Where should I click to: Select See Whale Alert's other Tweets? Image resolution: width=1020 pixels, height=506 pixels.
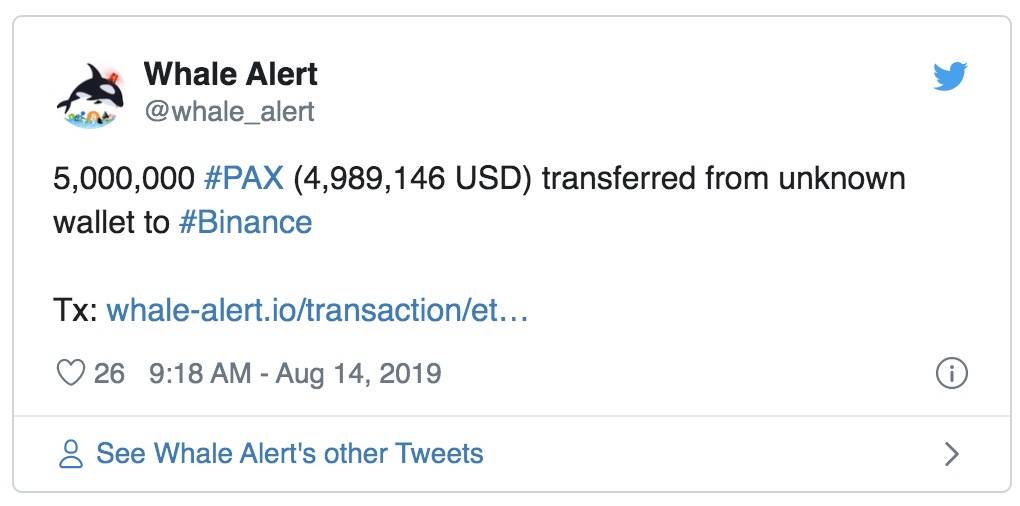tap(289, 453)
